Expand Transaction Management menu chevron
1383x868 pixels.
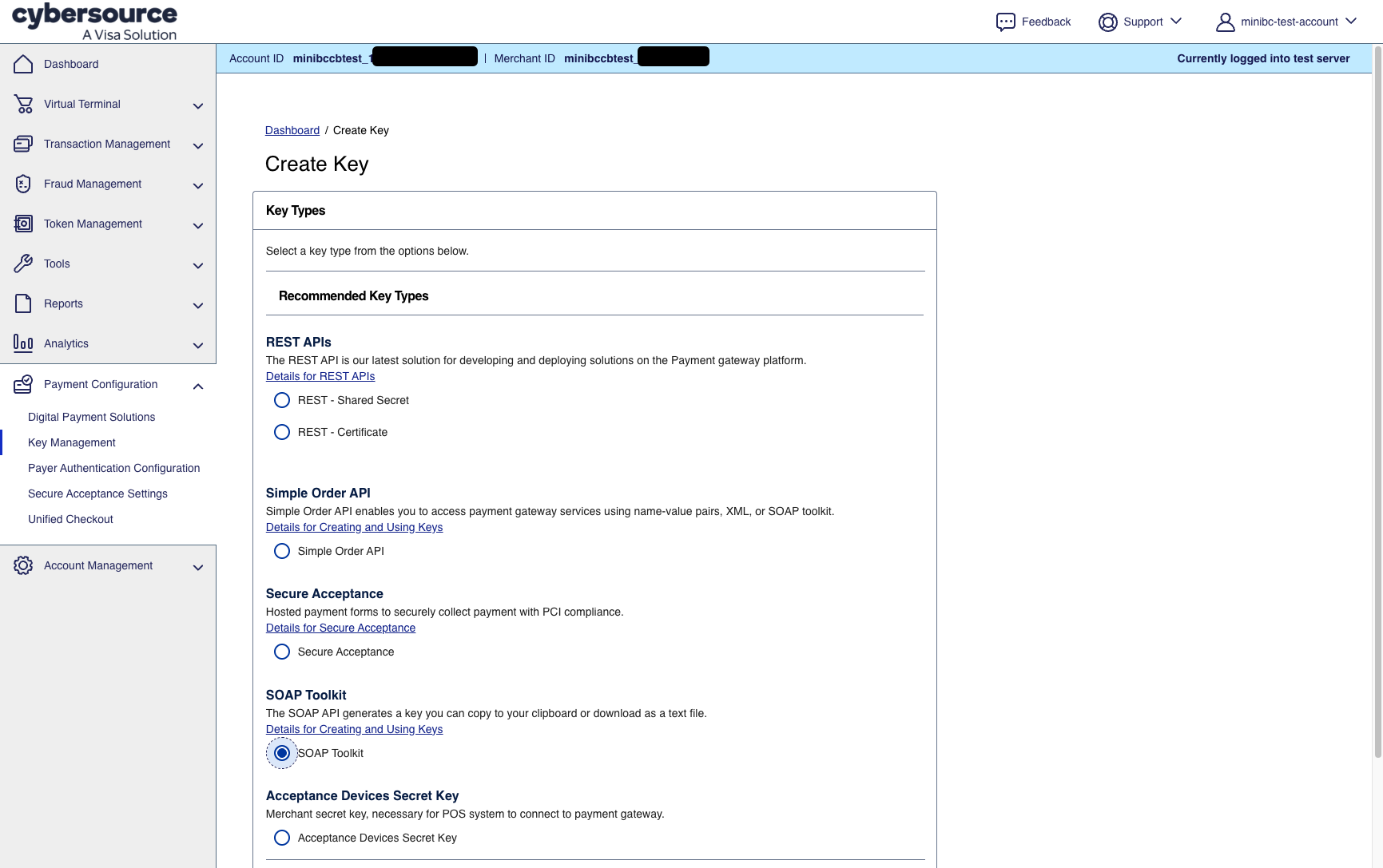pyautogui.click(x=198, y=145)
